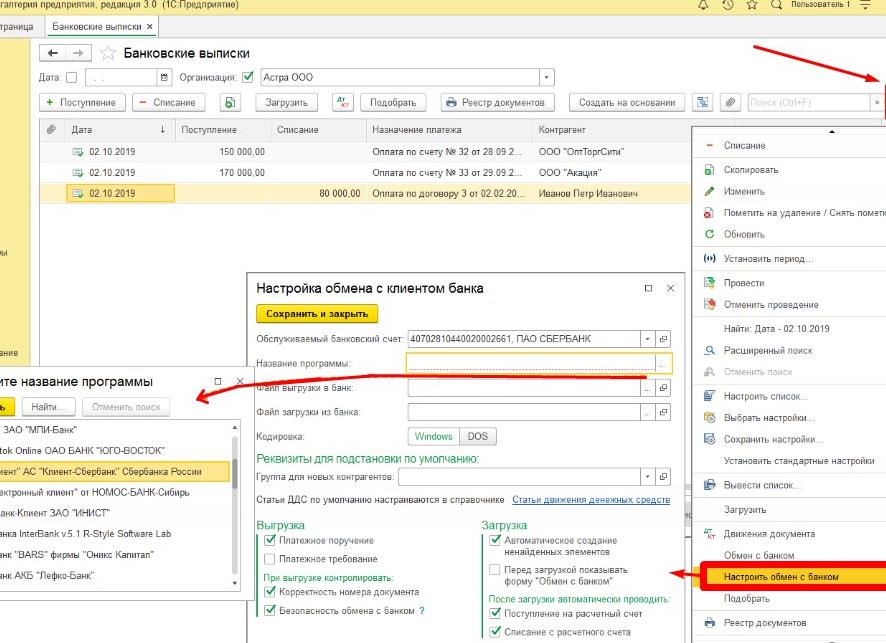The height and width of the screenshot is (643, 886).
Task: Click the search magnifier in title bar
Action: tap(776, 5)
